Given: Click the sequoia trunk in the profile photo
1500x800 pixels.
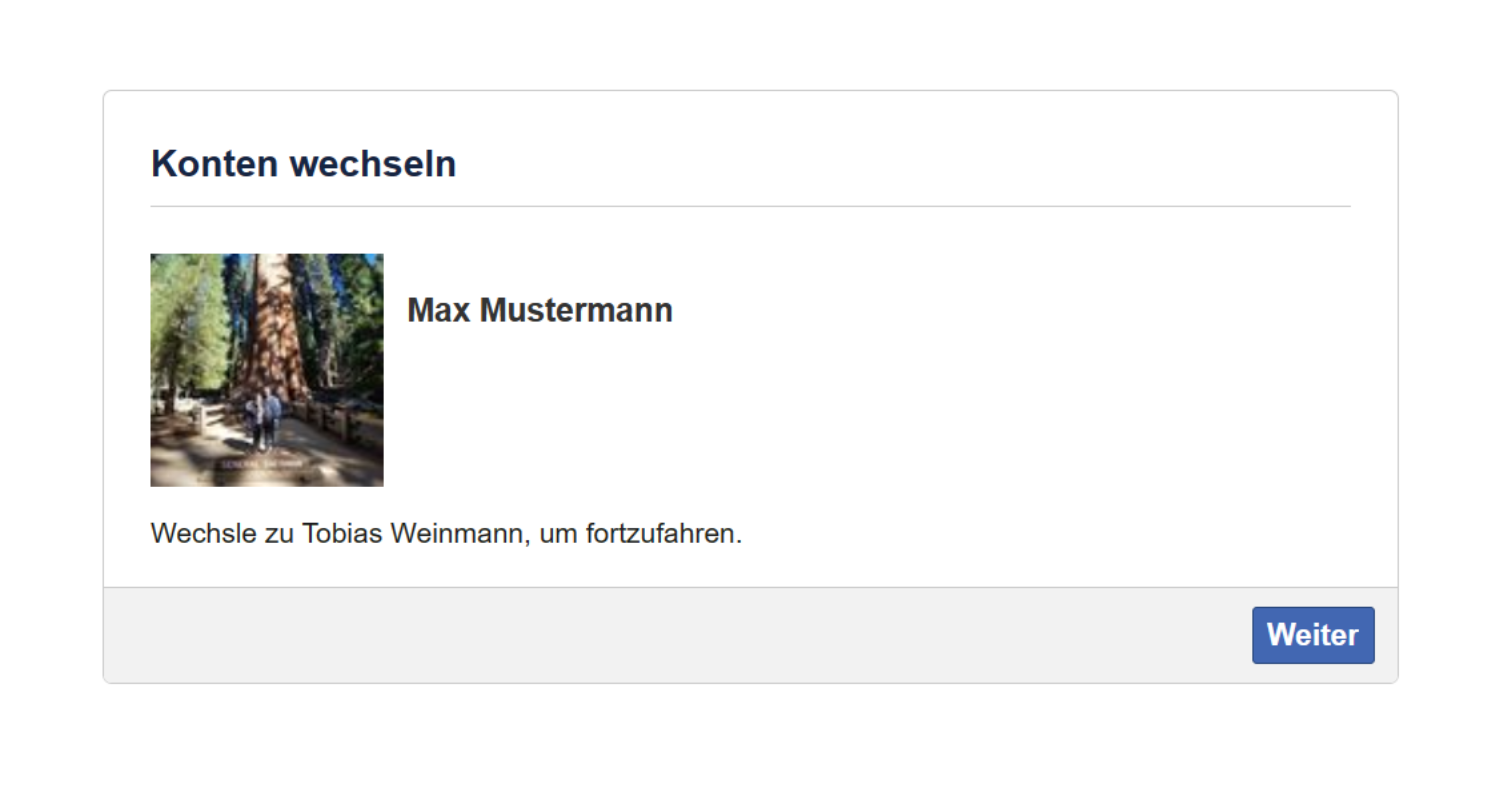Looking at the screenshot, I should click(272, 320).
